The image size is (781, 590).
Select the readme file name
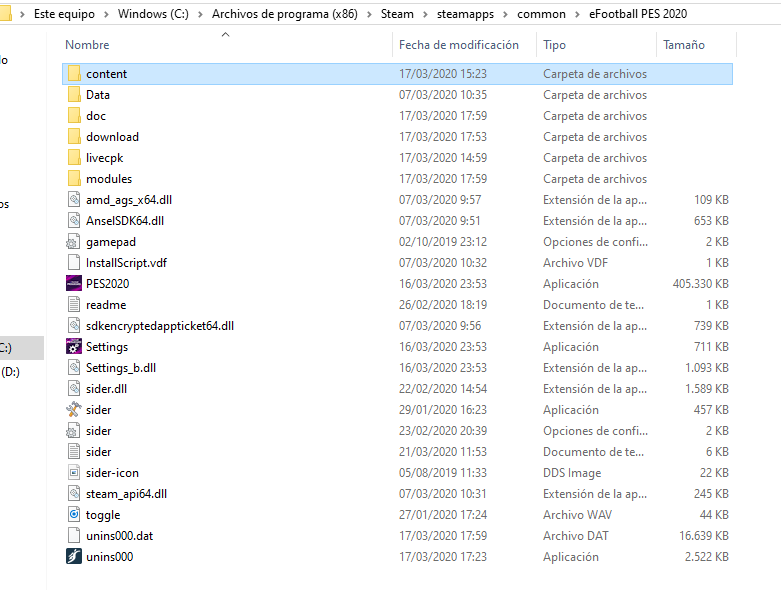(x=106, y=305)
